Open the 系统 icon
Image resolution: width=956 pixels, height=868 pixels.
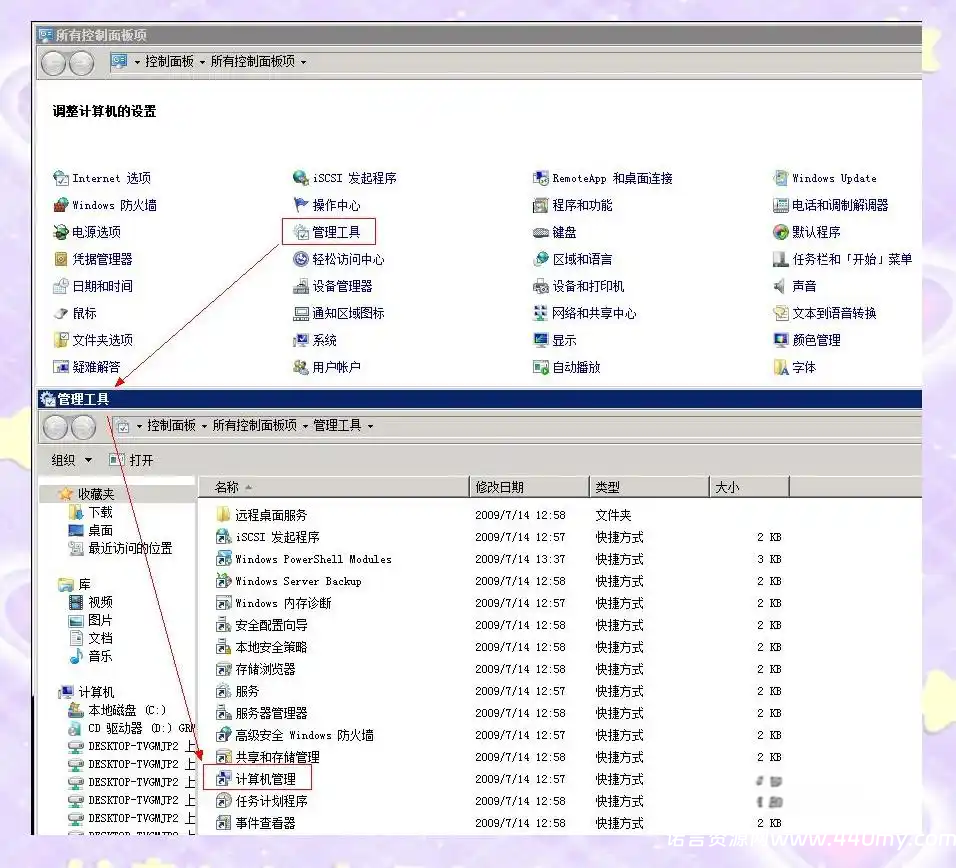[301, 340]
